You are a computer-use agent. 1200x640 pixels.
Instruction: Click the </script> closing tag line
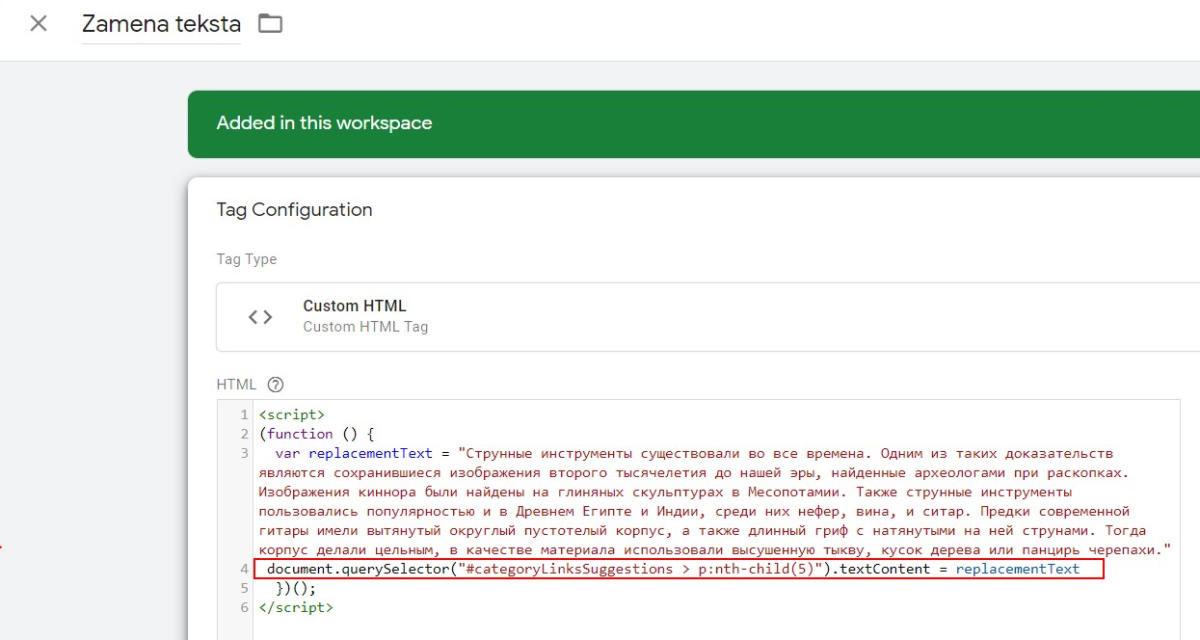295,607
